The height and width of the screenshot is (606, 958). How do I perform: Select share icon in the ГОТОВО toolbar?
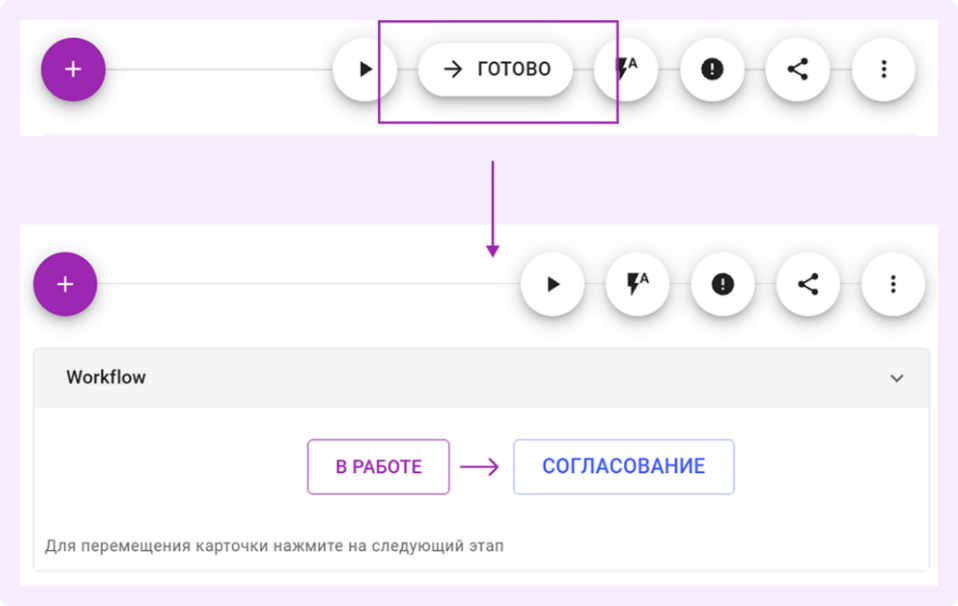click(x=797, y=69)
